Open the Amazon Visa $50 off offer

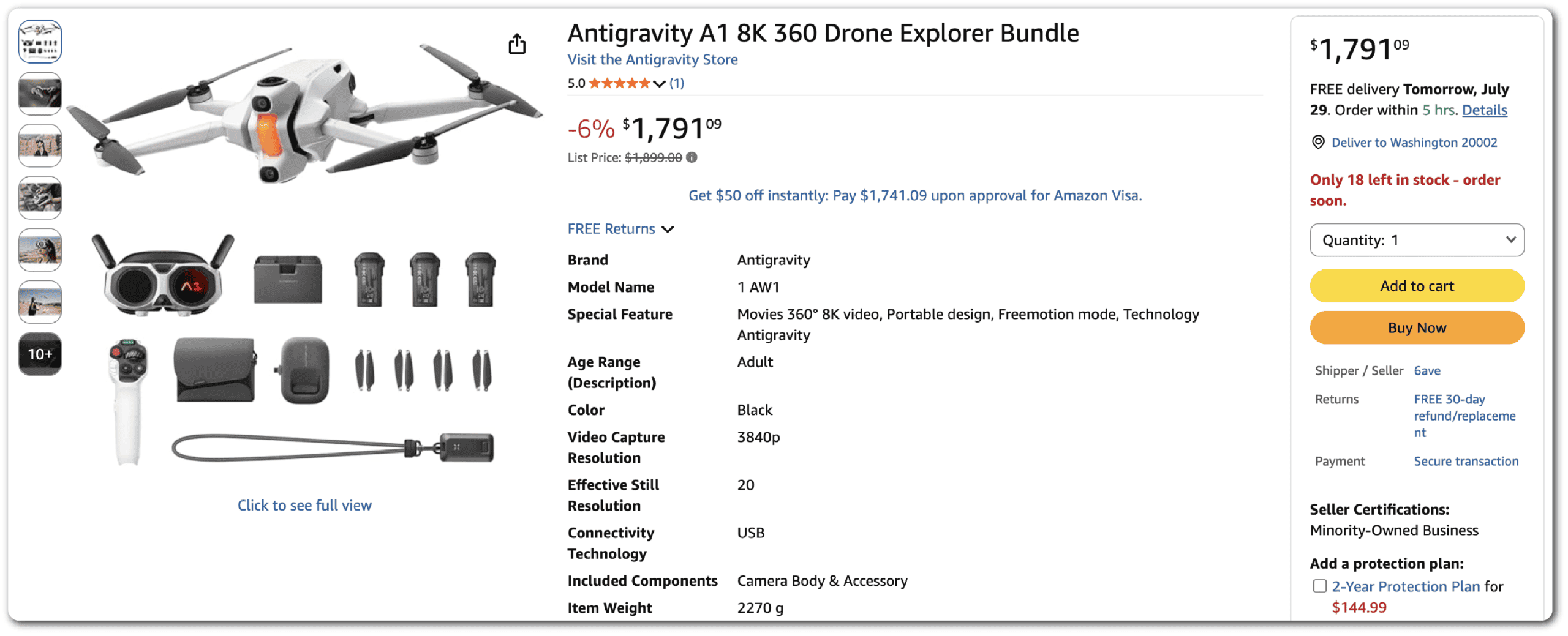(915, 196)
